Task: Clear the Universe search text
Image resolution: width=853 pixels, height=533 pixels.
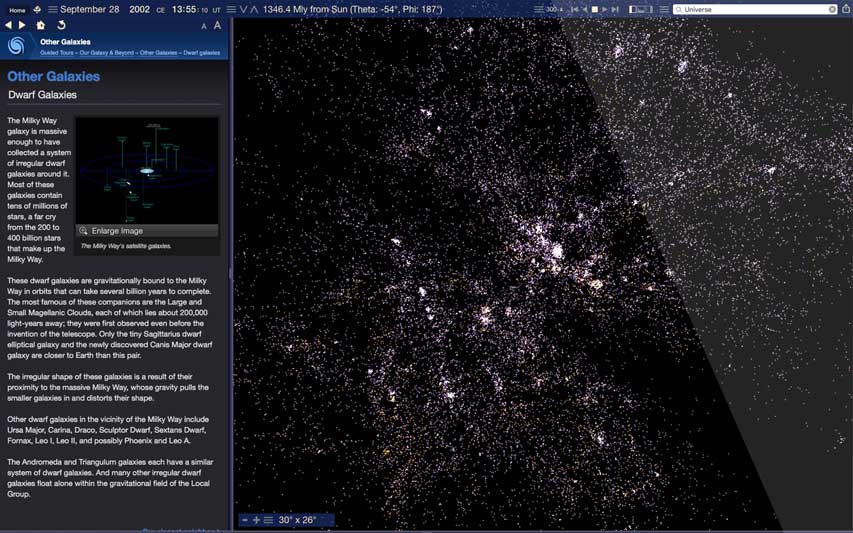Action: pyautogui.click(x=832, y=9)
